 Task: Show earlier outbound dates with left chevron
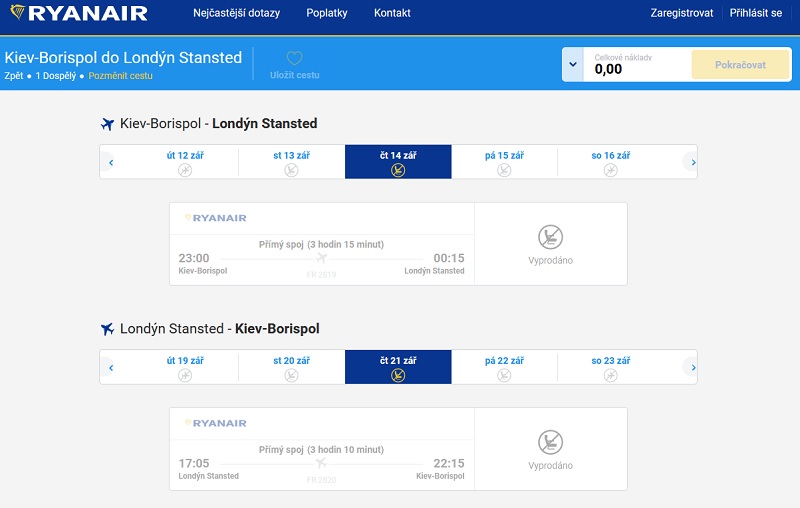111,162
